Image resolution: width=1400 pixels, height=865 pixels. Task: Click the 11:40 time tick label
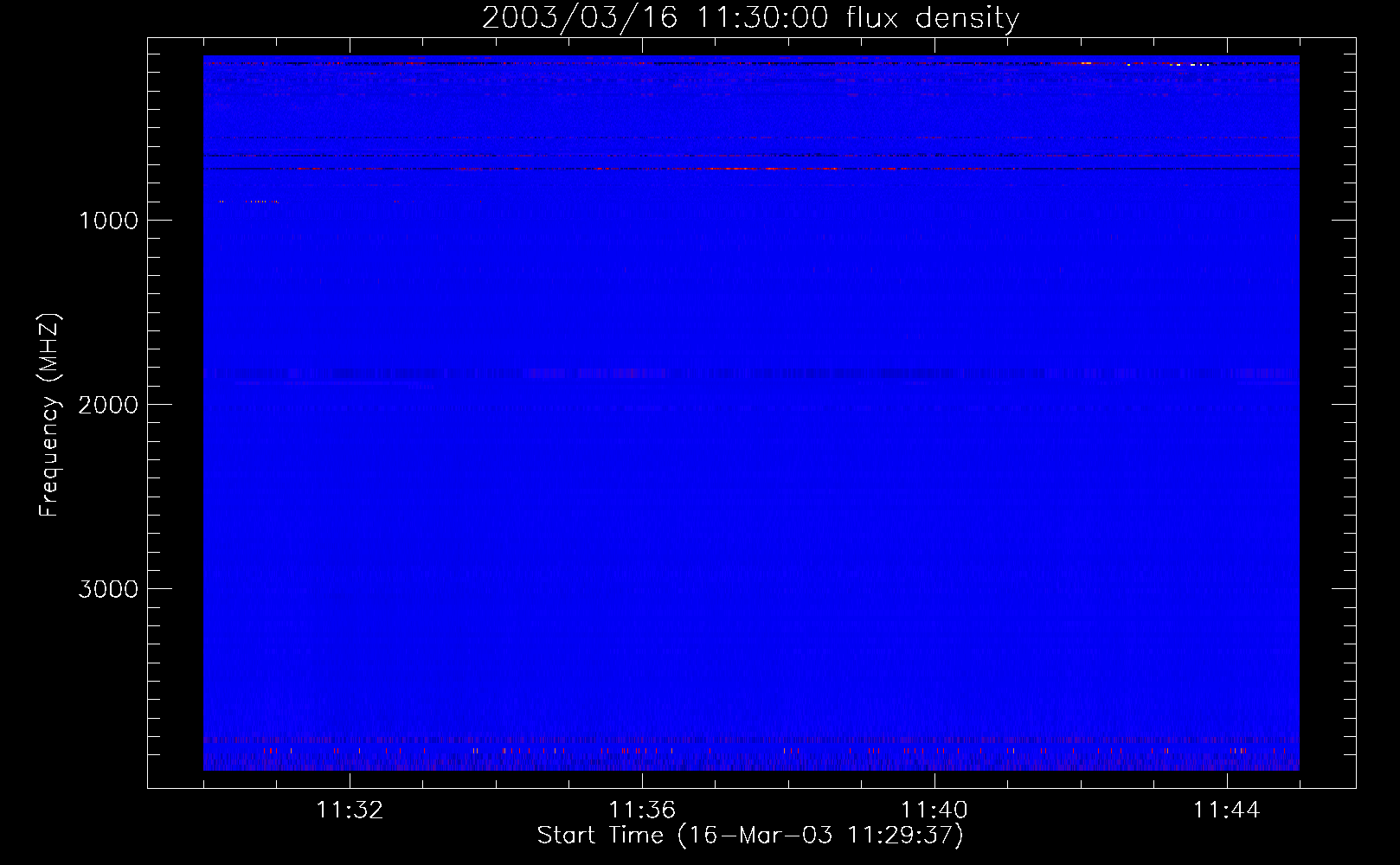[934, 811]
